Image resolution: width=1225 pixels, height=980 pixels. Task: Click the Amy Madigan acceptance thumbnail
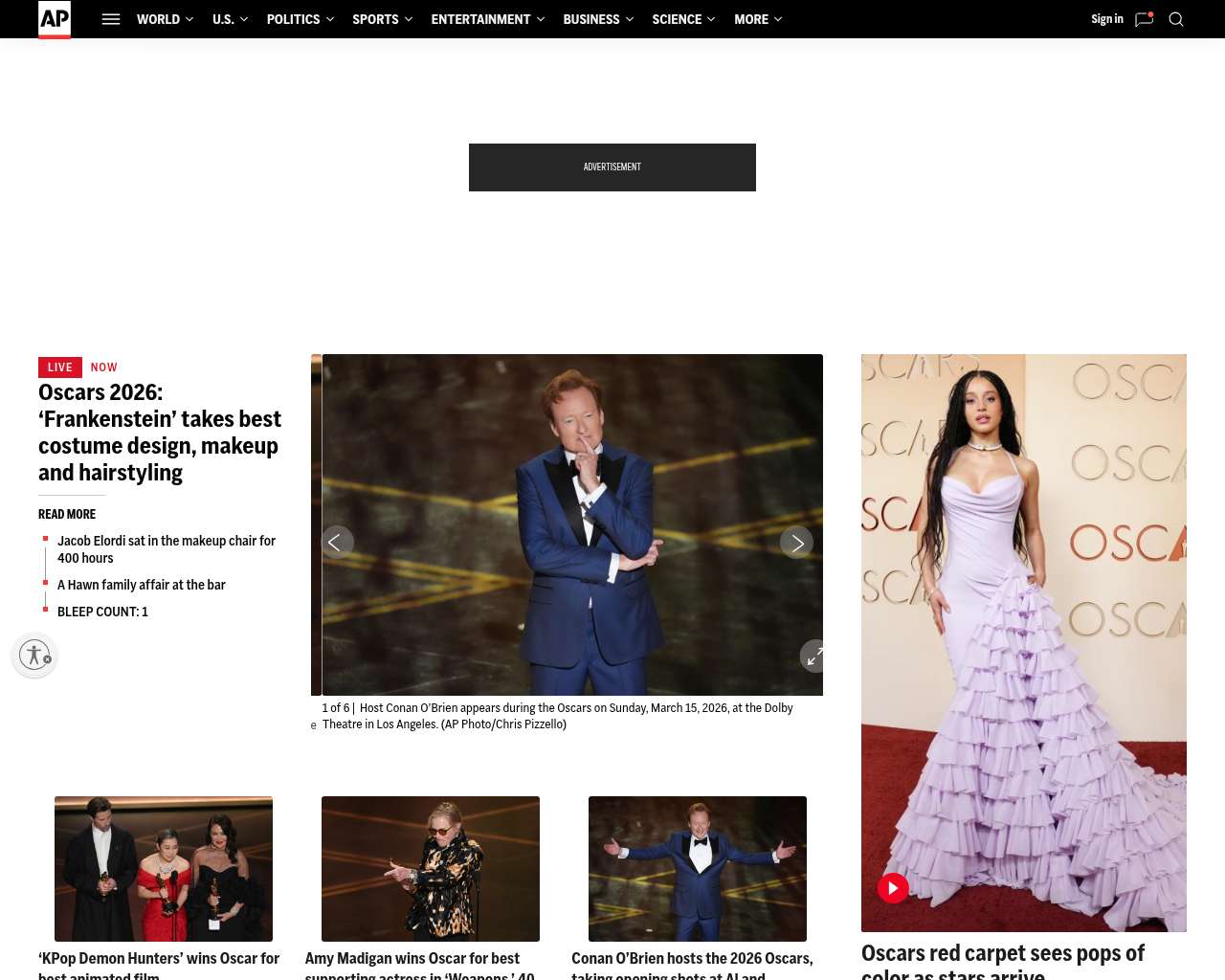pos(431,869)
